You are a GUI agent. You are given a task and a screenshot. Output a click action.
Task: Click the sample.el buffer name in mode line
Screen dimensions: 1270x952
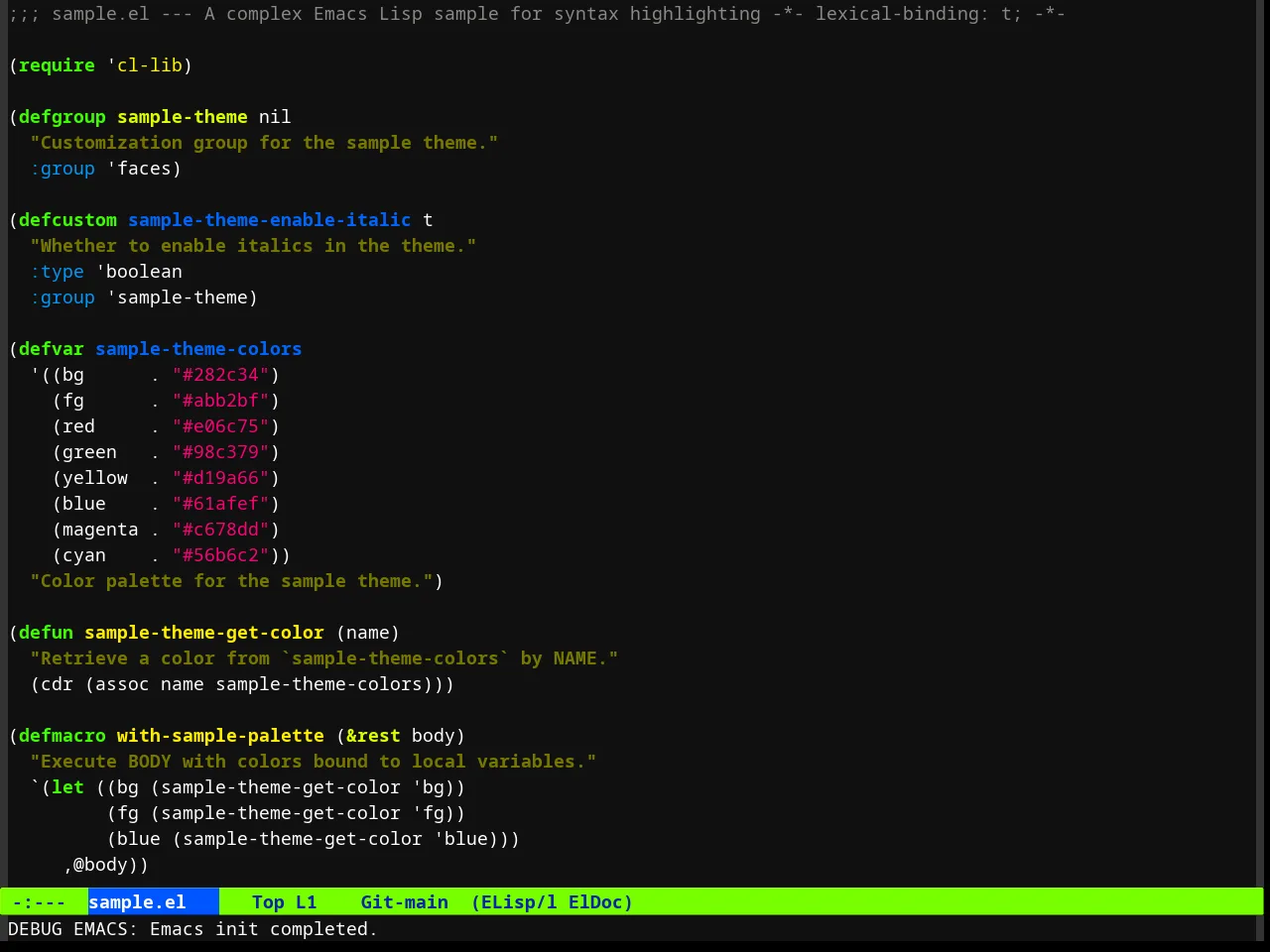pos(137,902)
